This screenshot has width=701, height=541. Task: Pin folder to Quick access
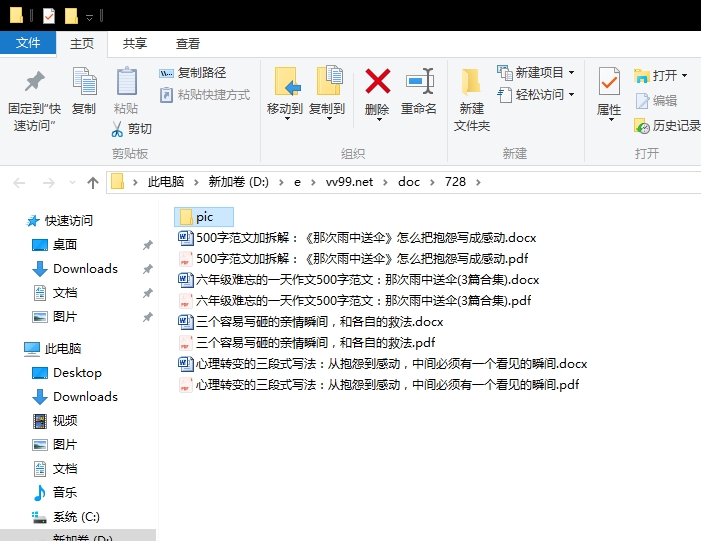[x=34, y=100]
